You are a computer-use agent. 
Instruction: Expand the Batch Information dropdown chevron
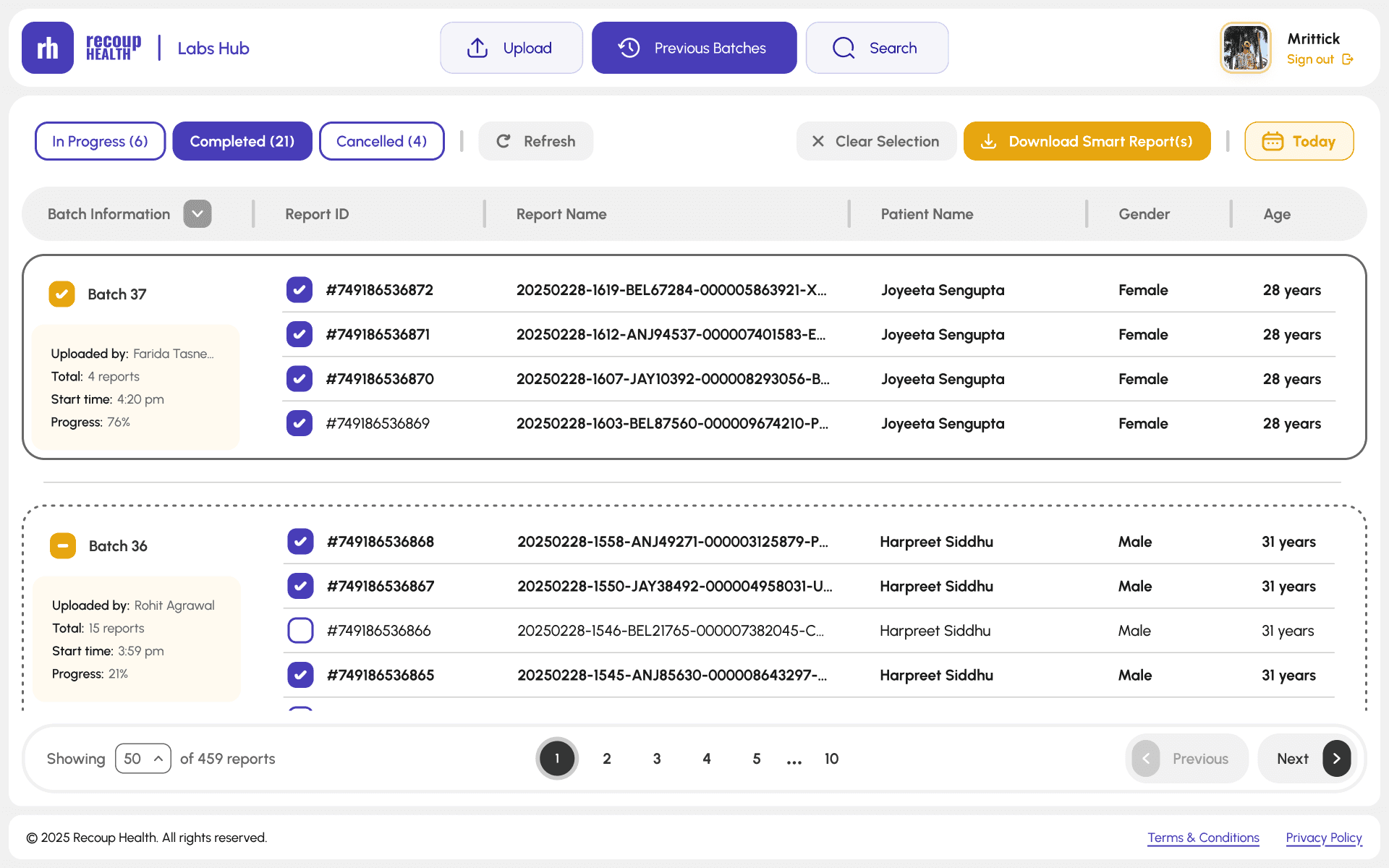(197, 213)
